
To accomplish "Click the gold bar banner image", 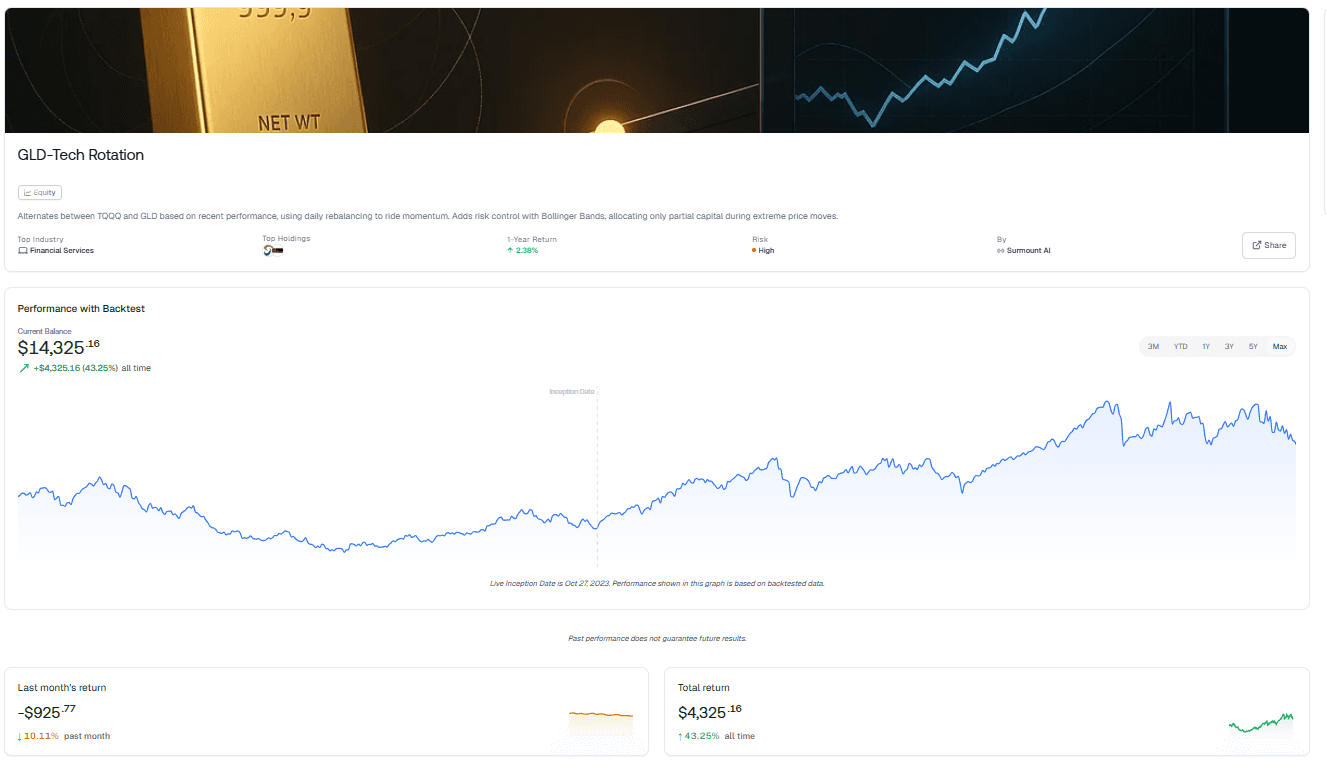I will (657, 70).
